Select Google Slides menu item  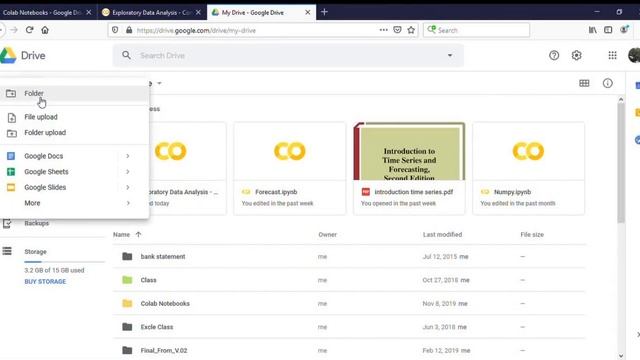[74, 187]
